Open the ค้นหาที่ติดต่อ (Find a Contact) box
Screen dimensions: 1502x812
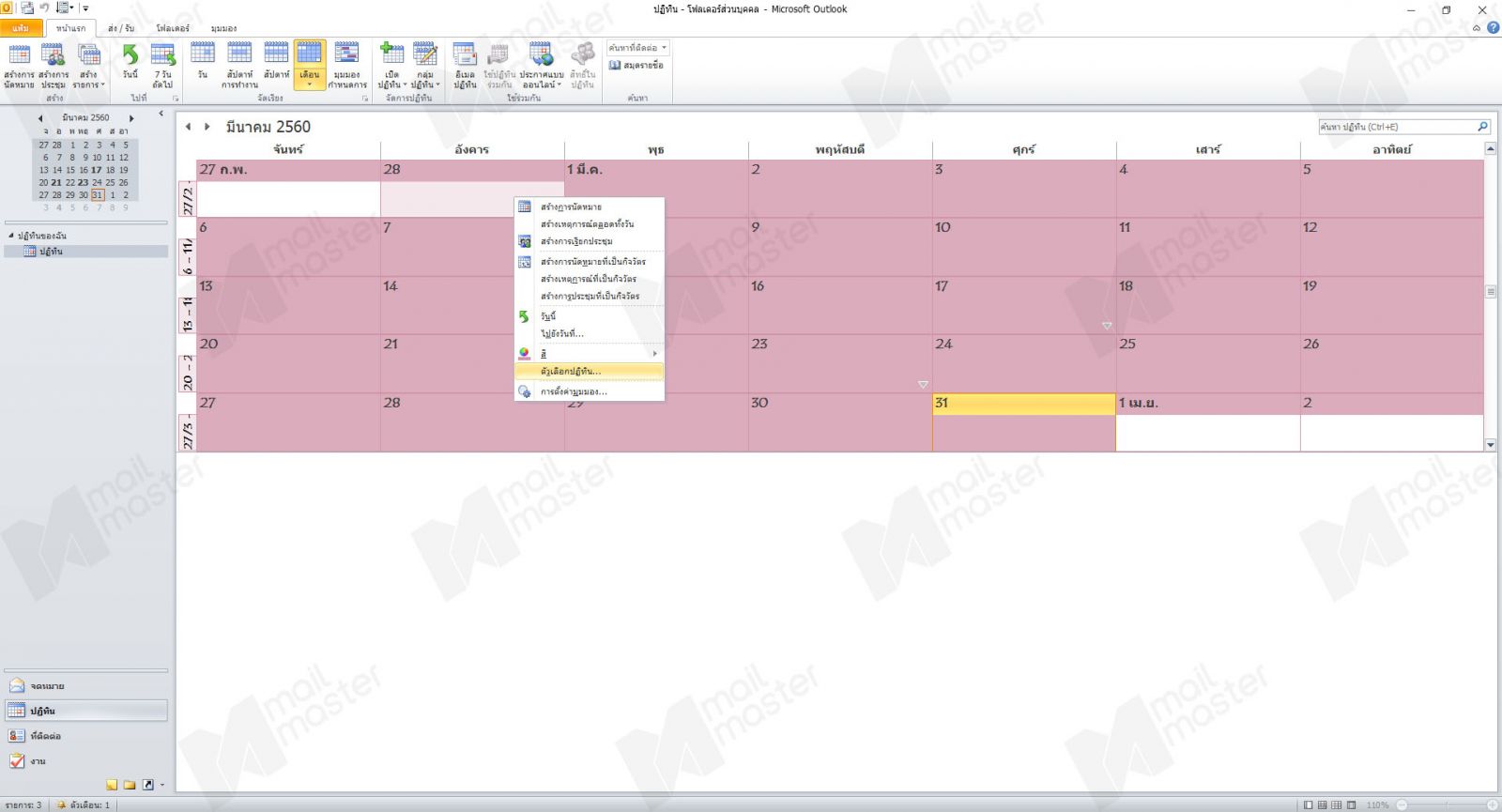click(x=637, y=48)
